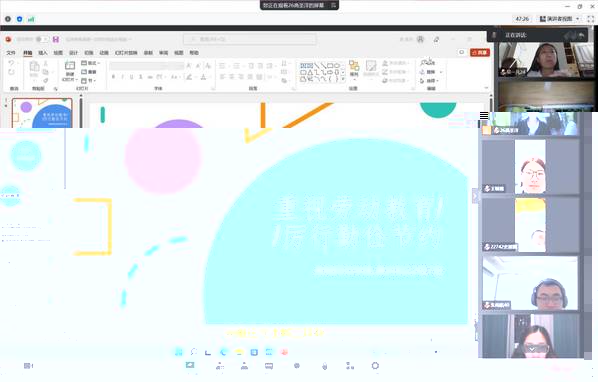Click the Undo arrow icon

click(x=11, y=63)
